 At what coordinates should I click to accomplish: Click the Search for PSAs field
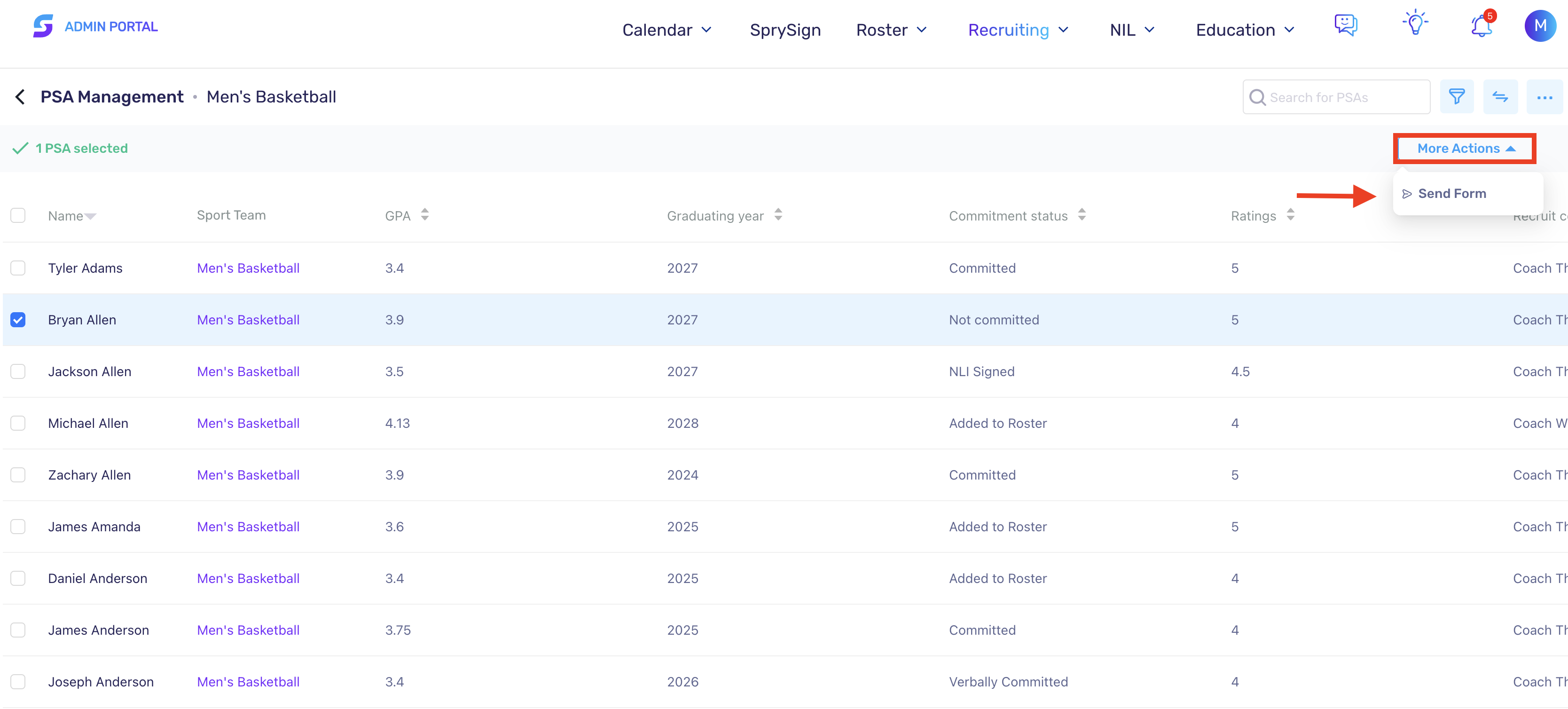click(1336, 97)
